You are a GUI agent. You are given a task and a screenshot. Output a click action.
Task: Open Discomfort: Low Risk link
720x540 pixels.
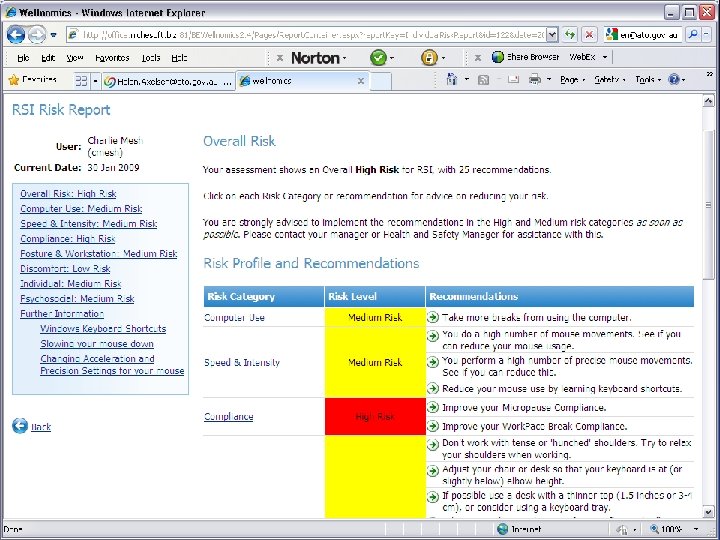point(65,269)
